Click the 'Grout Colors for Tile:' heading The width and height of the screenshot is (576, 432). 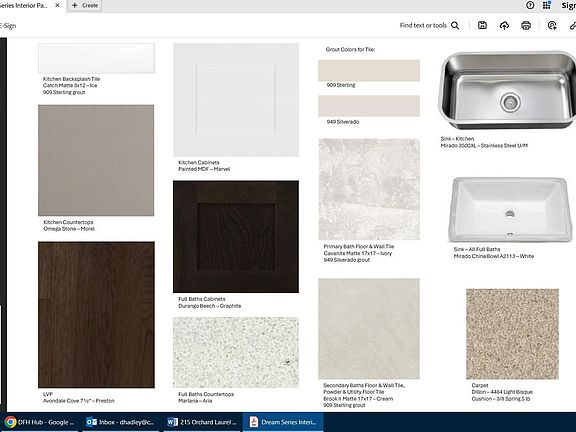pyautogui.click(x=350, y=49)
